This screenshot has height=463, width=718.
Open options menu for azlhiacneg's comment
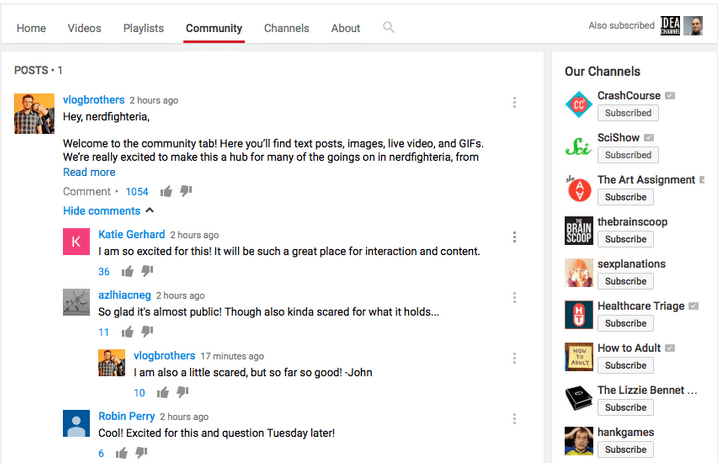pyautogui.click(x=514, y=298)
